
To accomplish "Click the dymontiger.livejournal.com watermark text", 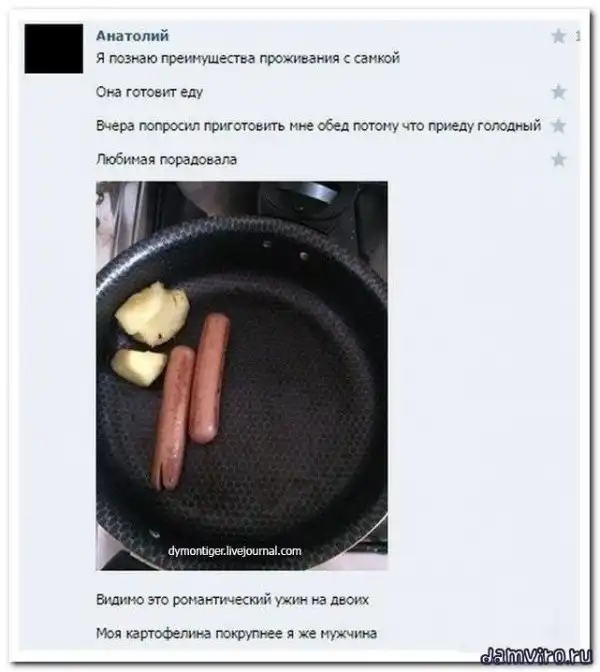I will (234, 551).
